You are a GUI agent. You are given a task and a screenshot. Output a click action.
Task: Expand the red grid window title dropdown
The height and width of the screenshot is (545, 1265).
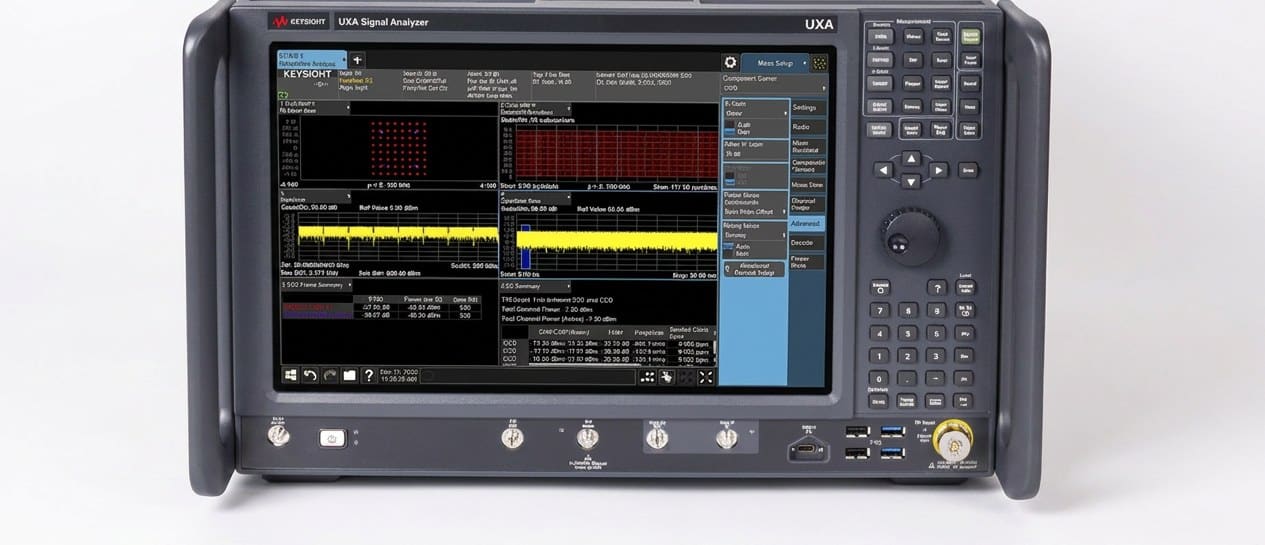536,109
